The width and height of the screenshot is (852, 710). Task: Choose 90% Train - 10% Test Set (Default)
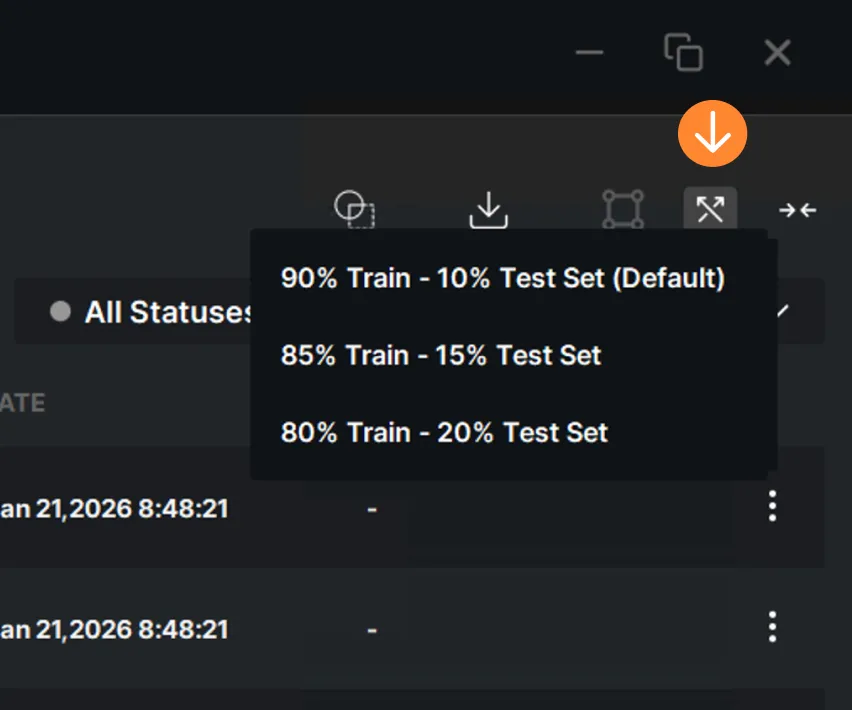503,278
